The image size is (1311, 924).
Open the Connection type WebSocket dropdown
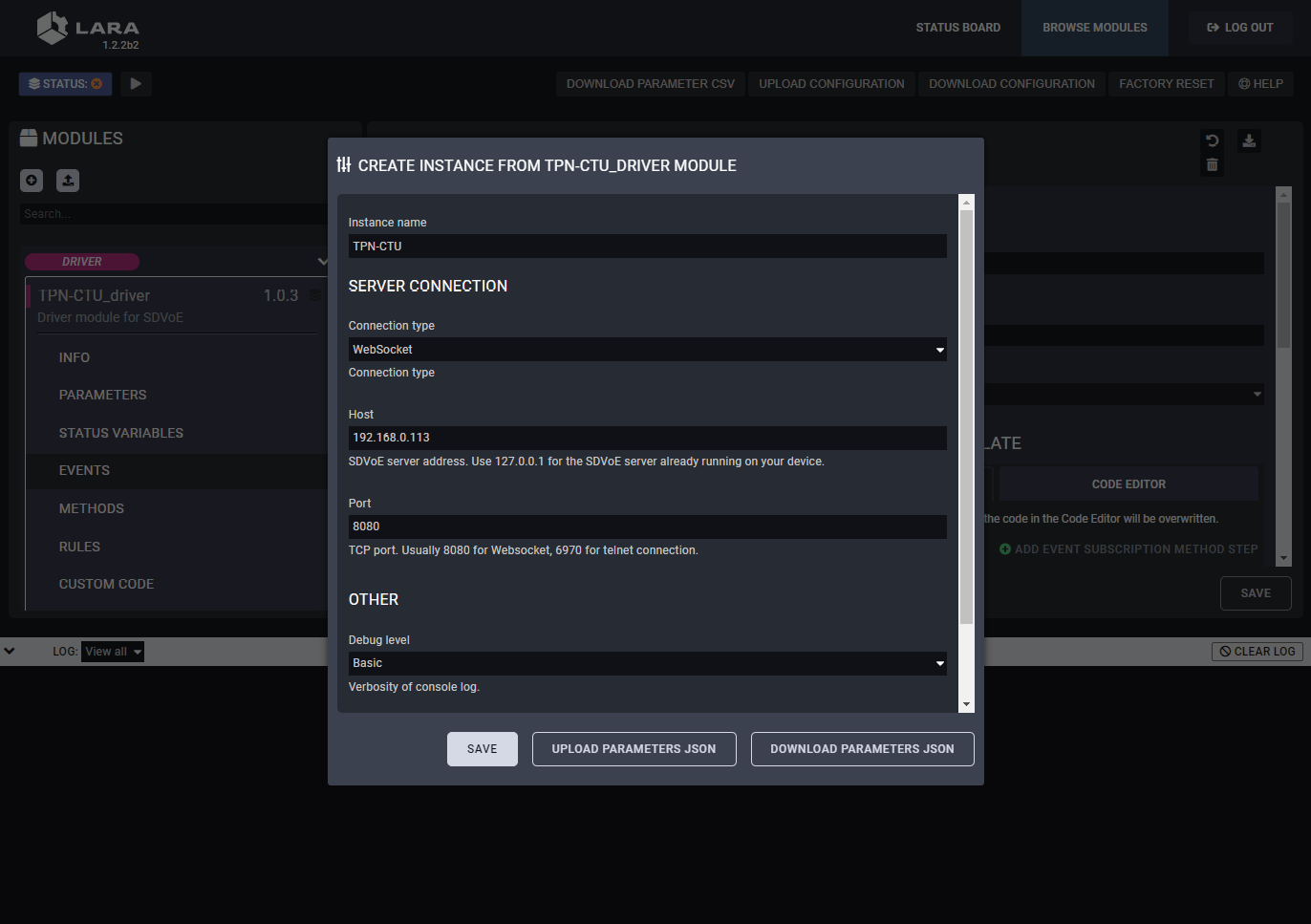(x=647, y=350)
